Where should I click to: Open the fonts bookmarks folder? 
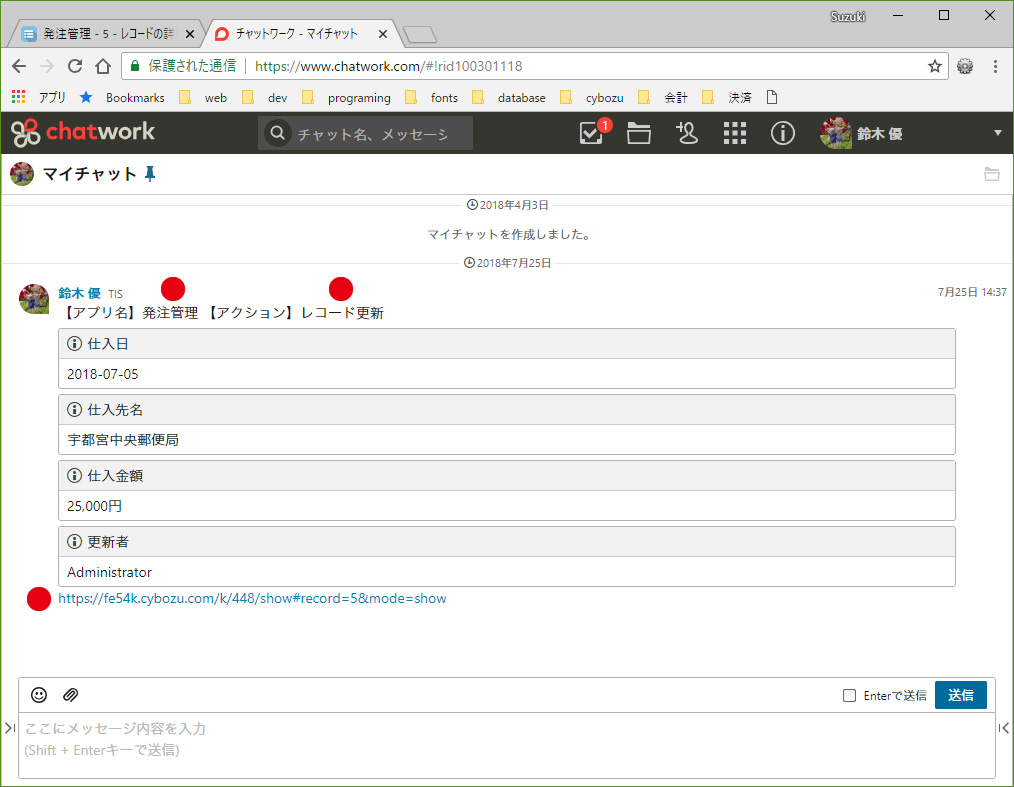pyautogui.click(x=431, y=97)
